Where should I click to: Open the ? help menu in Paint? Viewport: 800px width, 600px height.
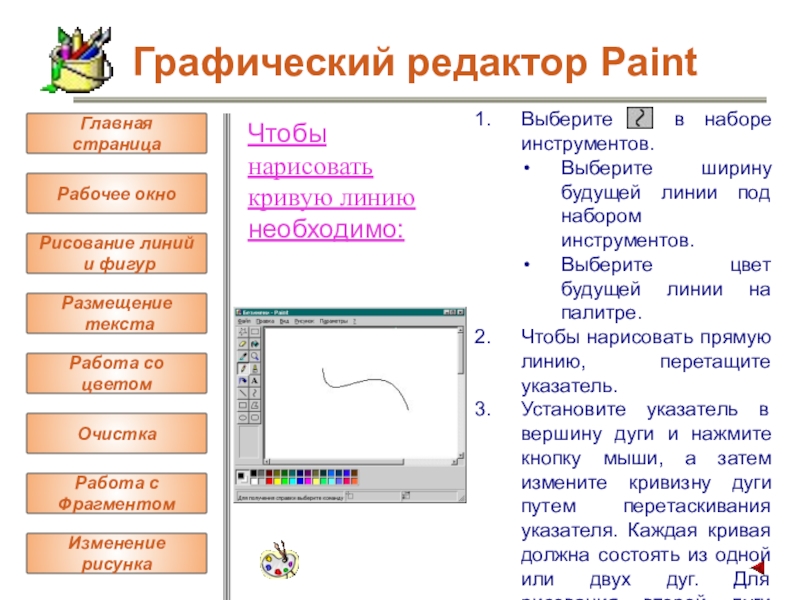coord(354,321)
